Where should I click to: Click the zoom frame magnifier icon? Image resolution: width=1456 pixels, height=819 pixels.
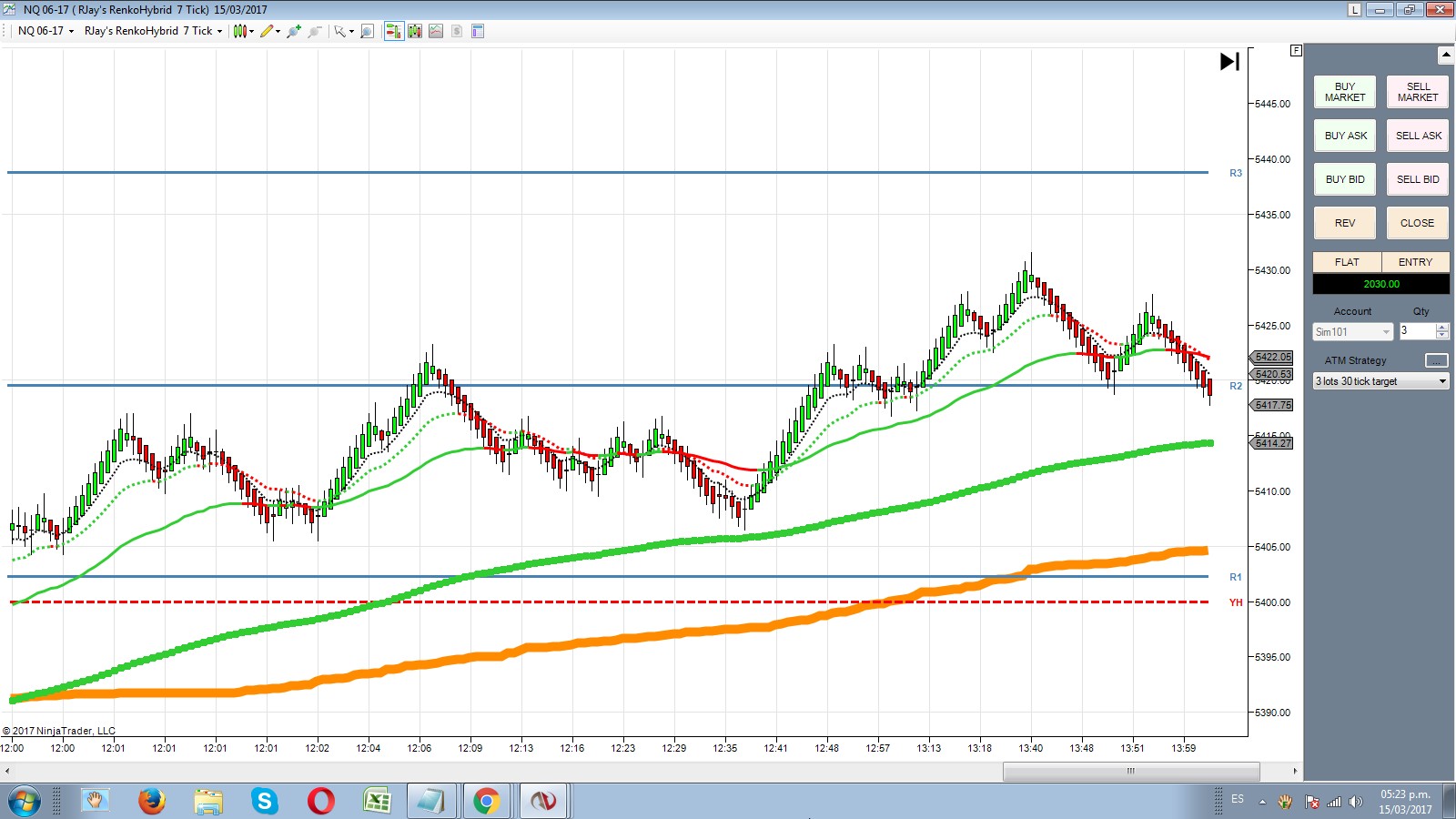(367, 31)
